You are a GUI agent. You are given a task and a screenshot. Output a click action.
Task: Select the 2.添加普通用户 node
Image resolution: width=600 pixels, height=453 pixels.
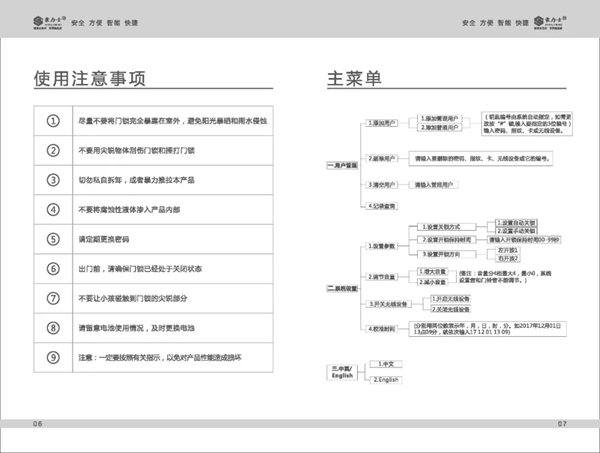click(x=439, y=127)
